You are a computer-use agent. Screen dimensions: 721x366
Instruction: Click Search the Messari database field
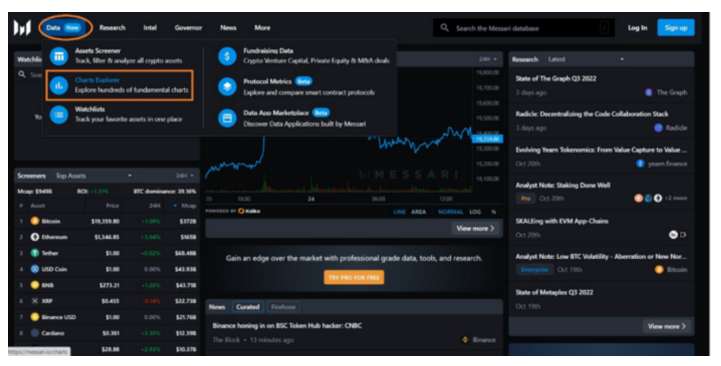click(x=523, y=28)
